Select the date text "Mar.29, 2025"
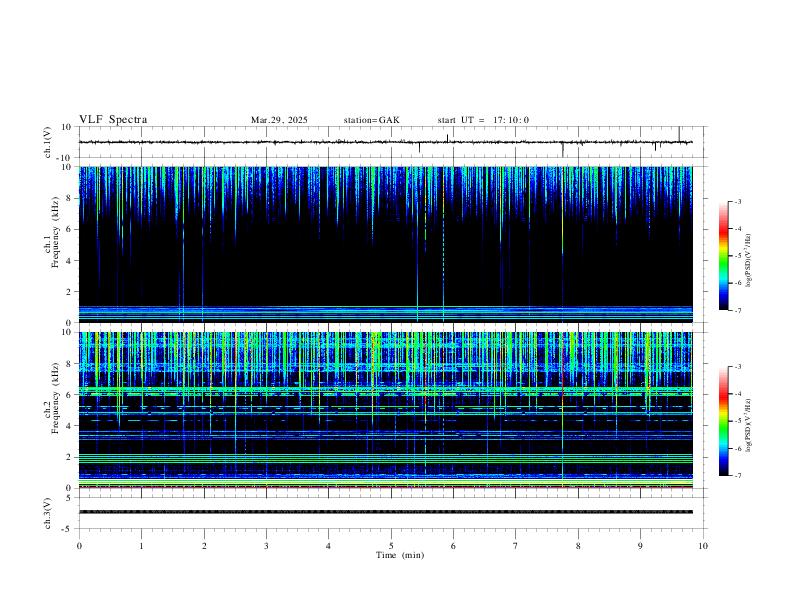Viewport: 792px width, 612px height. tap(279, 120)
